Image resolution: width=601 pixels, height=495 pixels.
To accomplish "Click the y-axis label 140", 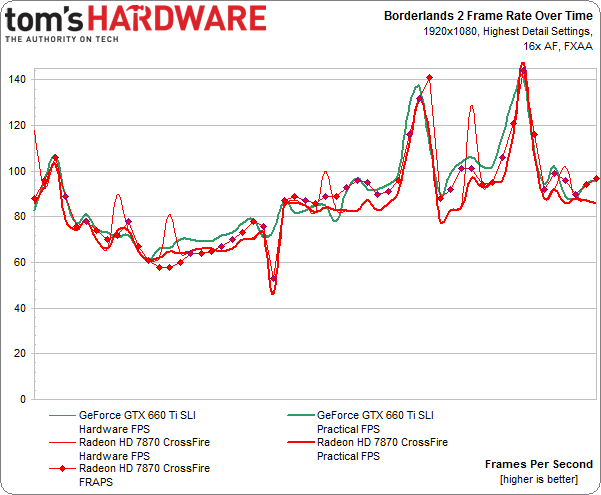I will [17, 80].
